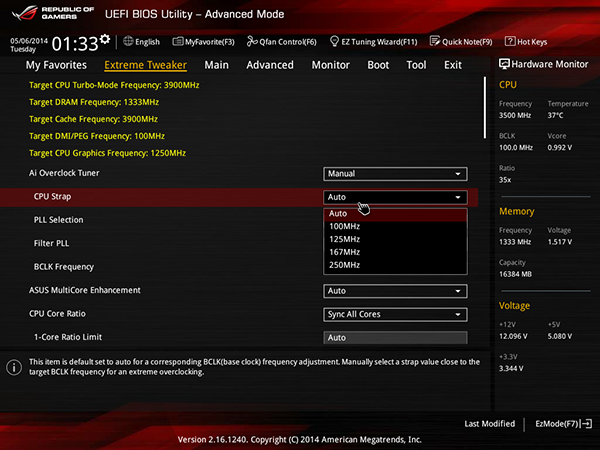The image size is (600, 450).
Task: Go to the Advanced tab
Action: tap(270, 65)
